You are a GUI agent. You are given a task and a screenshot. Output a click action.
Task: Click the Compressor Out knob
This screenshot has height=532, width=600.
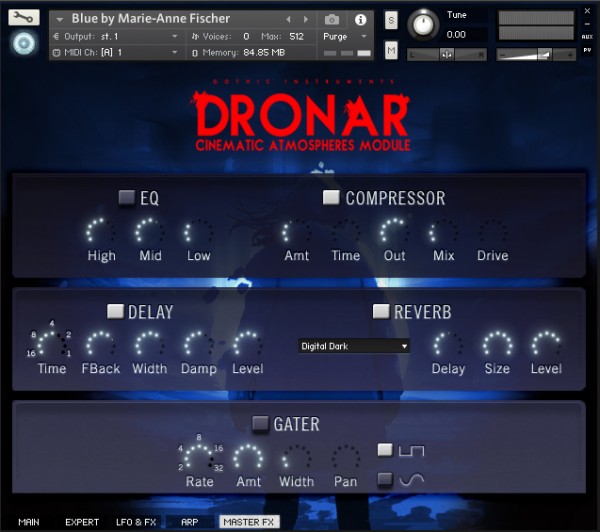(395, 232)
